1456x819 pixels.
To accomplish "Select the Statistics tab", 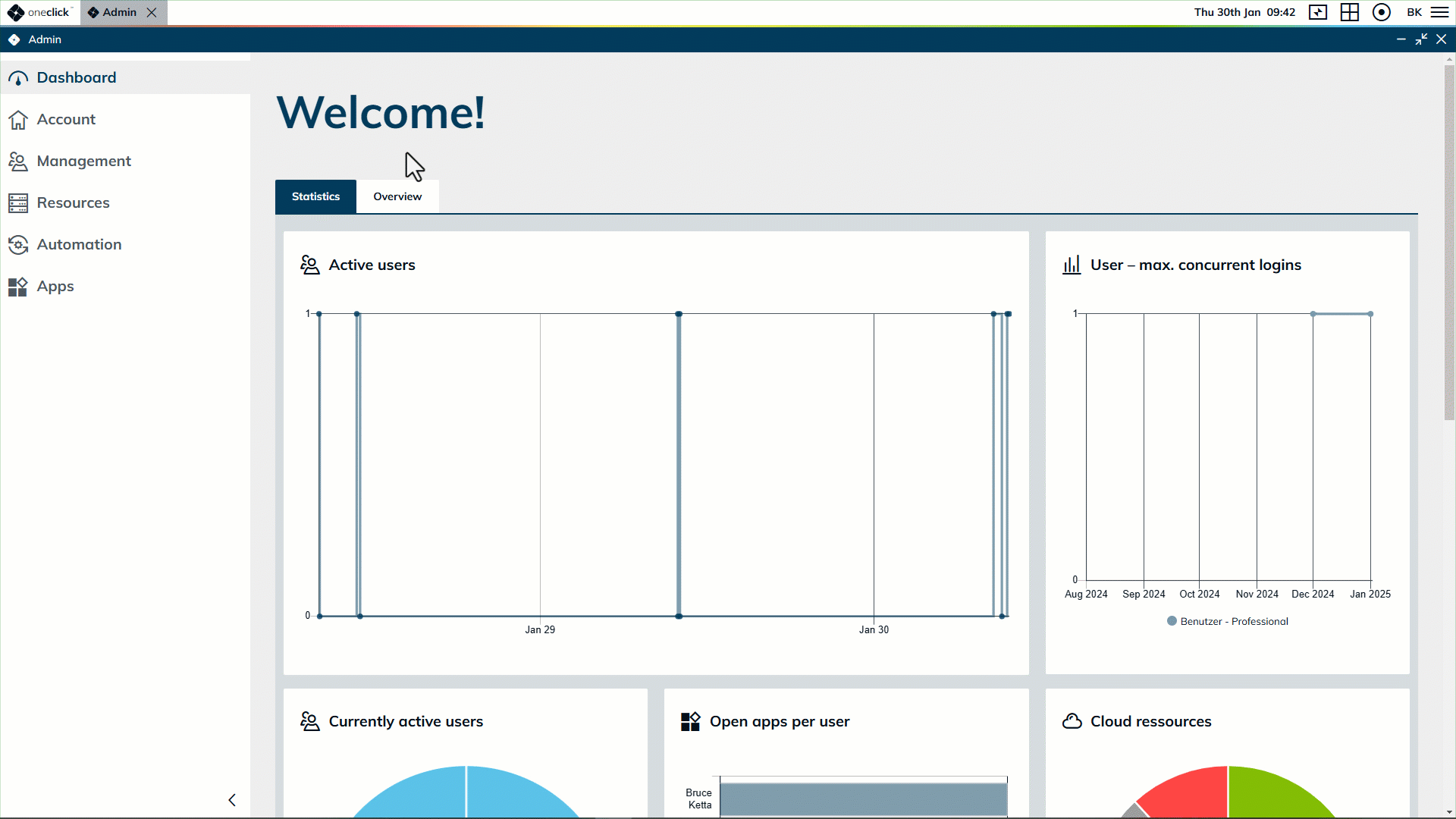I will click(x=315, y=196).
